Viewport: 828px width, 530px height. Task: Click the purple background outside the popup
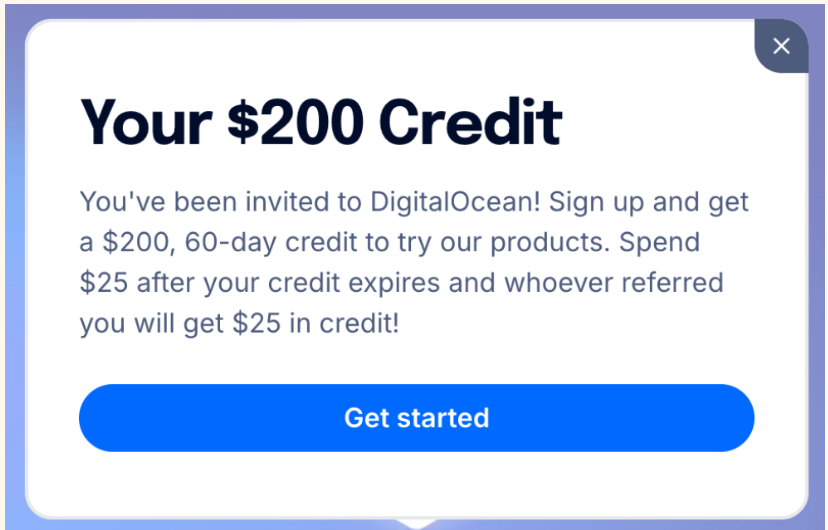[12, 300]
